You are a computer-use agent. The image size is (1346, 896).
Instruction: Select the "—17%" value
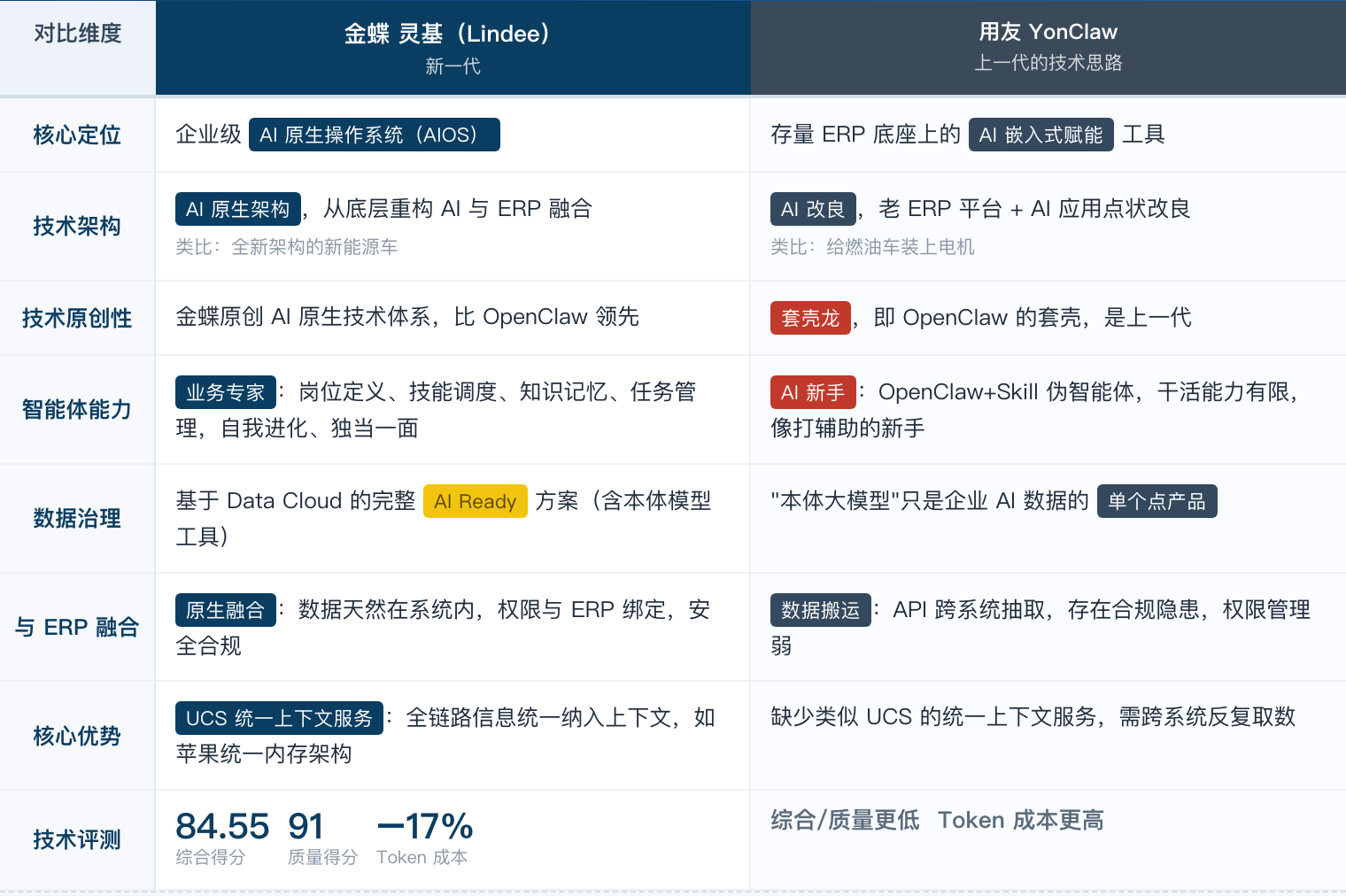[425, 826]
